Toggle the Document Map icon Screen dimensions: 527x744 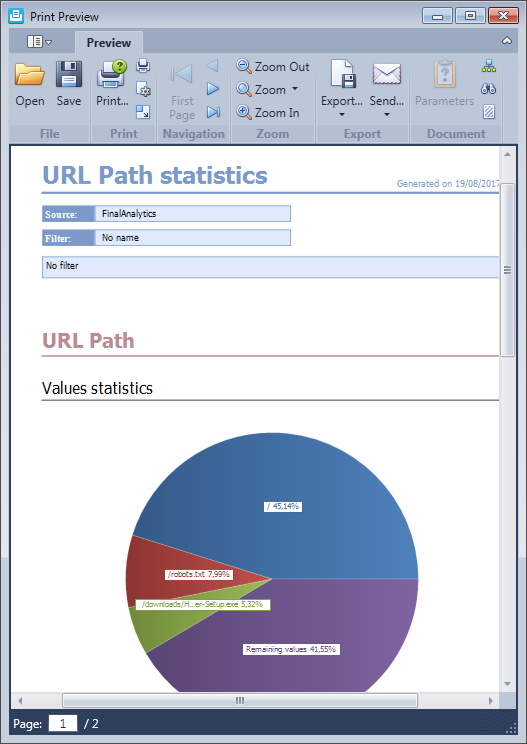click(489, 66)
